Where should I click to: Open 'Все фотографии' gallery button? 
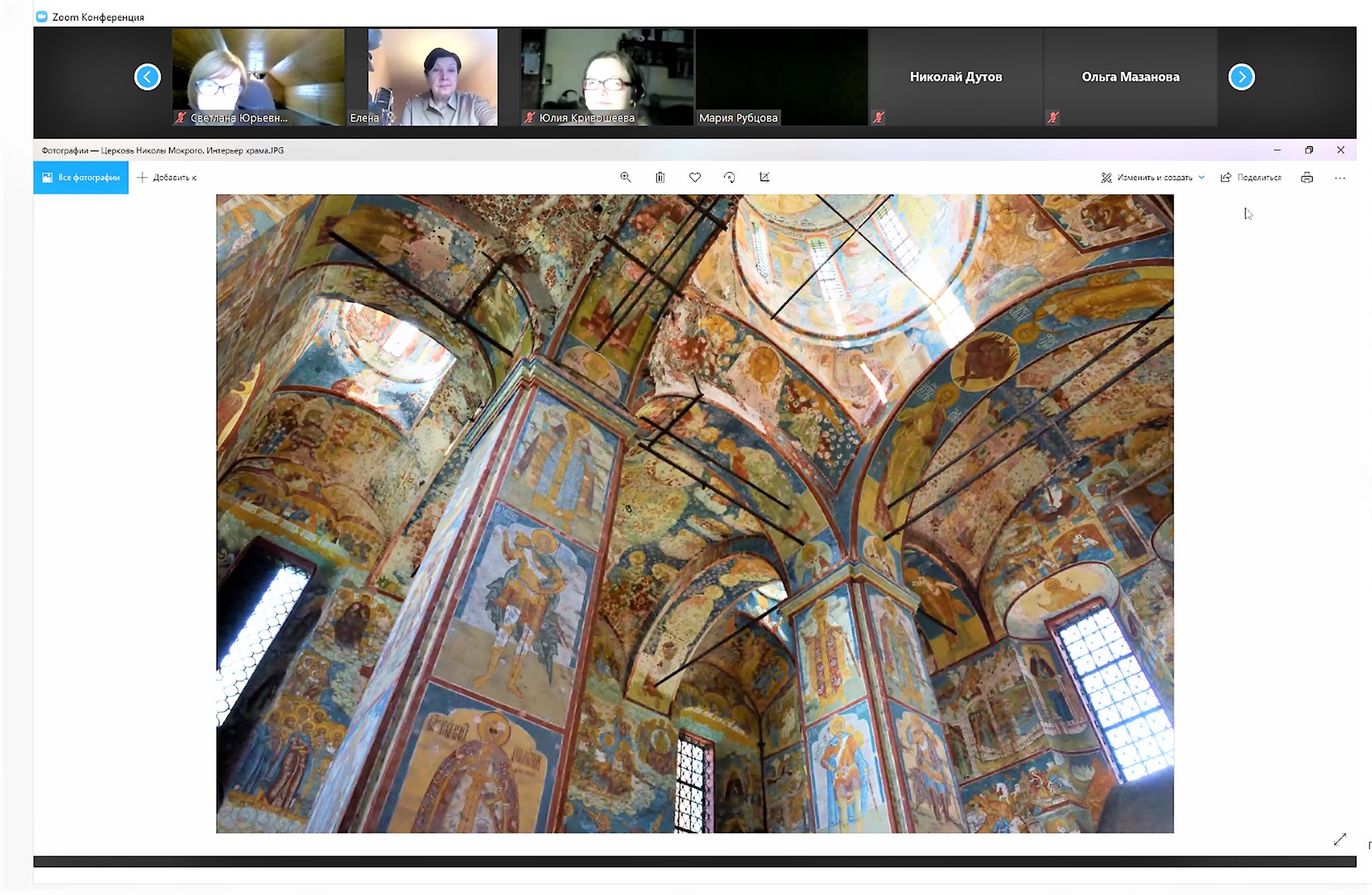pyautogui.click(x=81, y=178)
